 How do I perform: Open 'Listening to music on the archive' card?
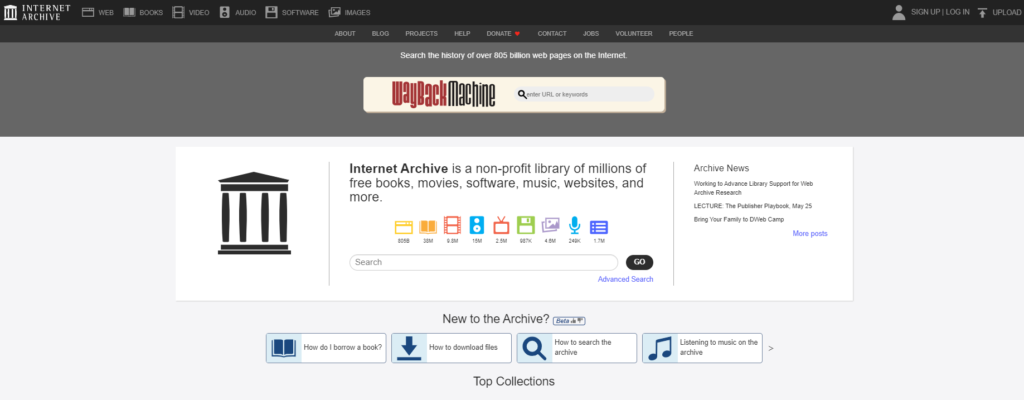click(x=702, y=348)
